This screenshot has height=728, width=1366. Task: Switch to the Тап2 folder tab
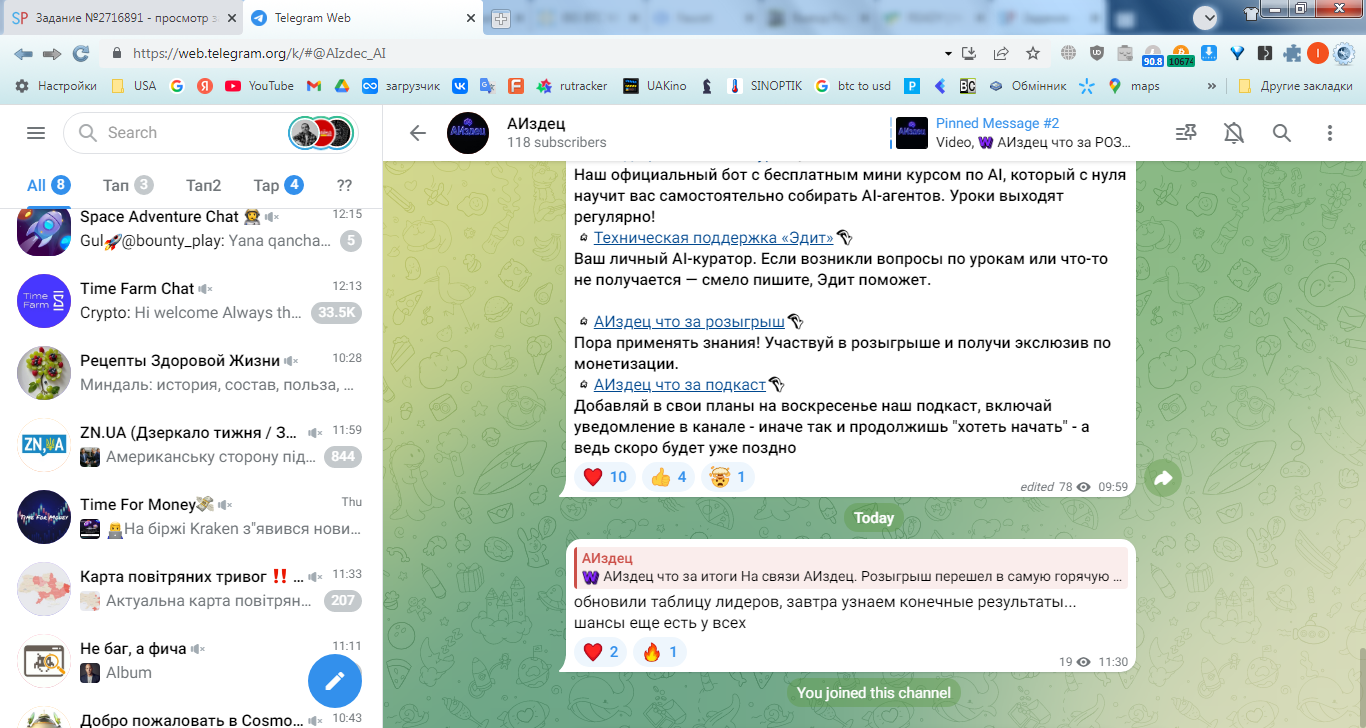(x=203, y=185)
